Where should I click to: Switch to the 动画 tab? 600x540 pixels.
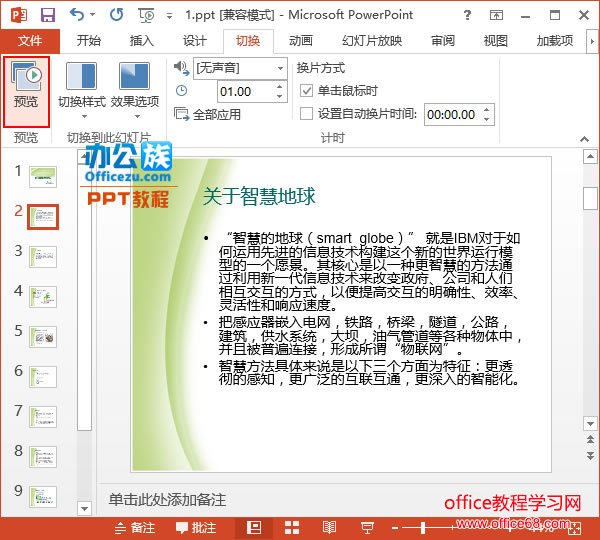(301, 41)
